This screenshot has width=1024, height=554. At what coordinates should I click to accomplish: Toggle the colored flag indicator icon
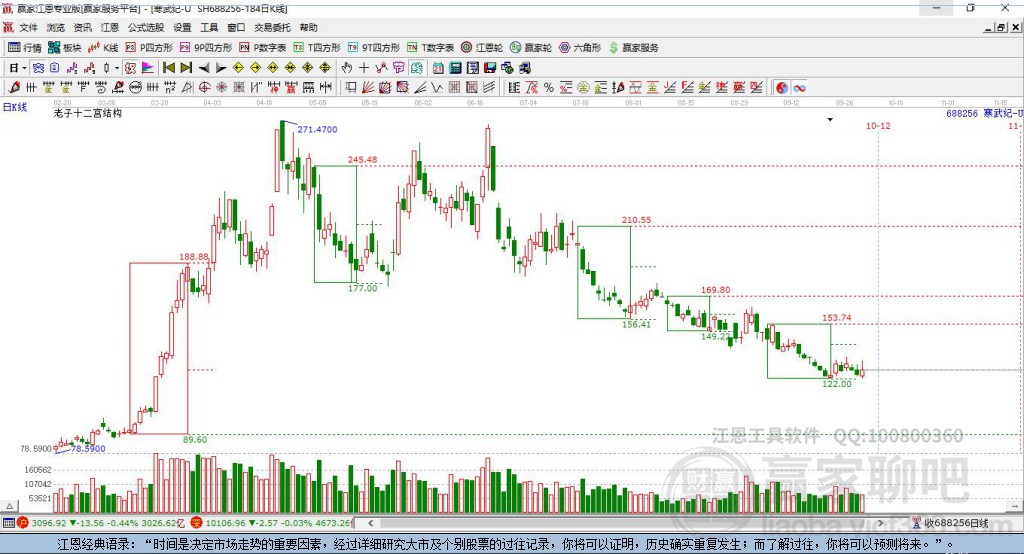pyautogui.click(x=148, y=68)
